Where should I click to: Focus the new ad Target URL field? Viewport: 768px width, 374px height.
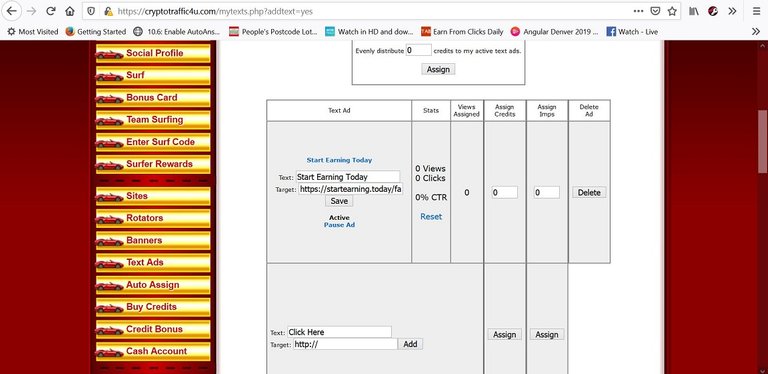click(x=345, y=344)
